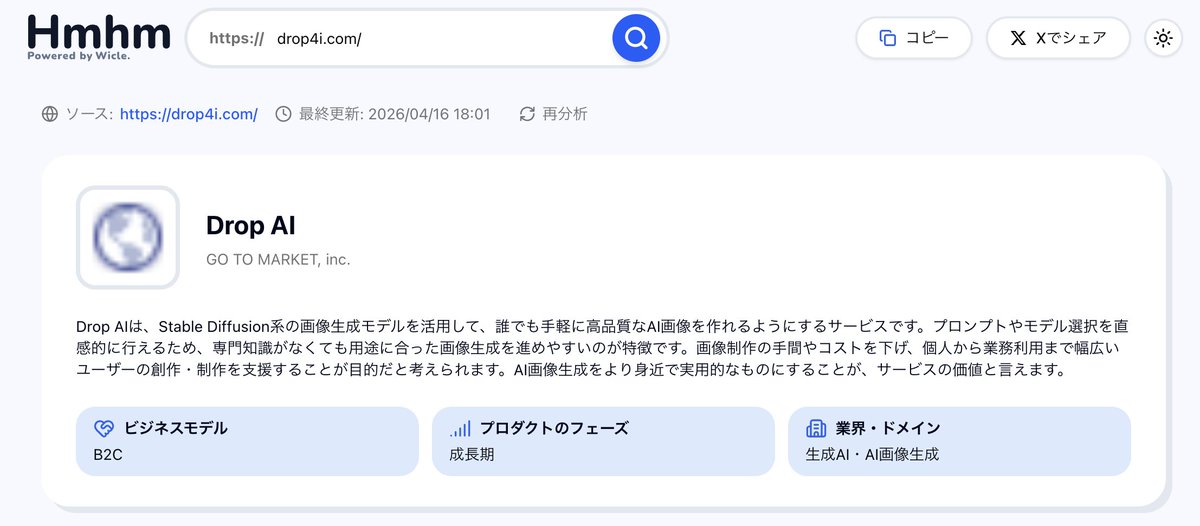
Task: Click the globe icon beside ソース
Action: [x=50, y=114]
